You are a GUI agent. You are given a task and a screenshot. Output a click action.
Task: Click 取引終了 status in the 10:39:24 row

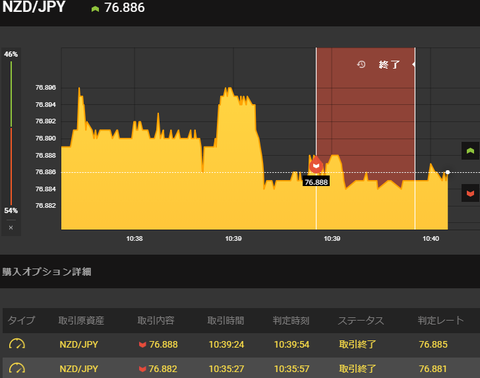click(x=357, y=344)
